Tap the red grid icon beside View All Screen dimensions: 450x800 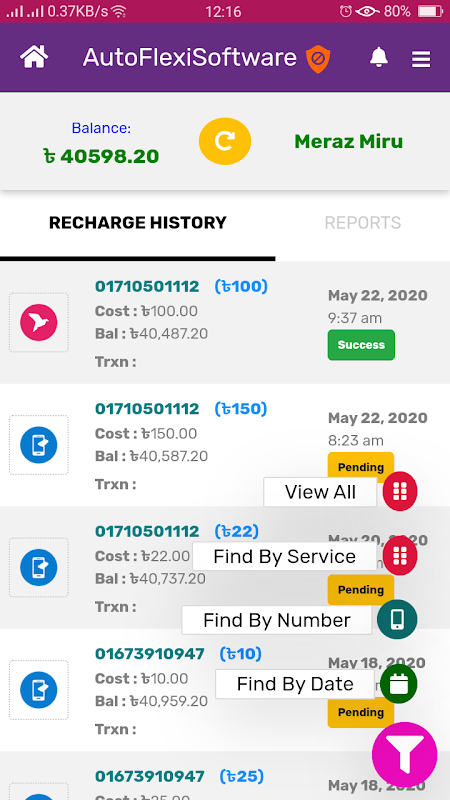point(400,491)
